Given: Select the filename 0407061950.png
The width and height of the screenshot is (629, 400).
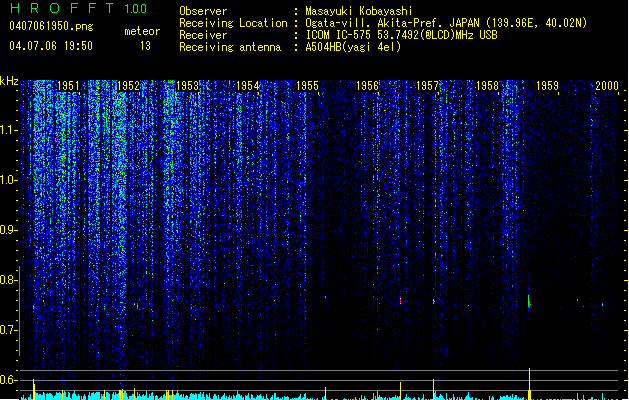Looking at the screenshot, I should 51,26.
